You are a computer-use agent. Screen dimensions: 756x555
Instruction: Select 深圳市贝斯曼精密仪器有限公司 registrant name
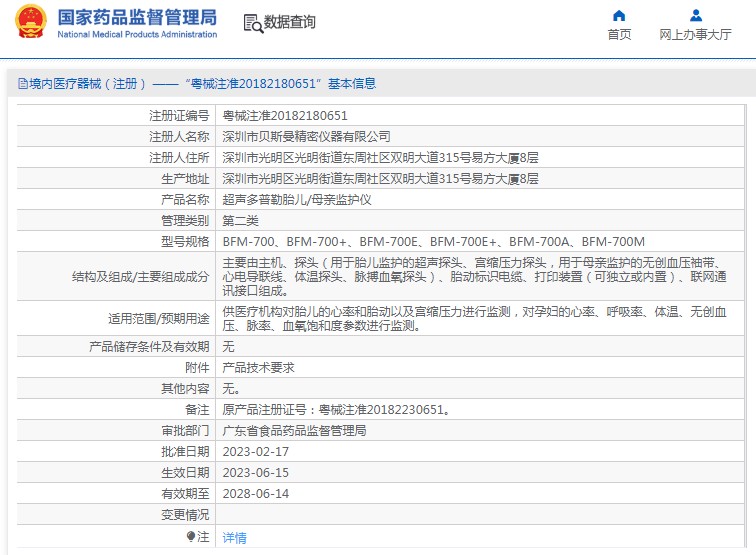[306, 136]
